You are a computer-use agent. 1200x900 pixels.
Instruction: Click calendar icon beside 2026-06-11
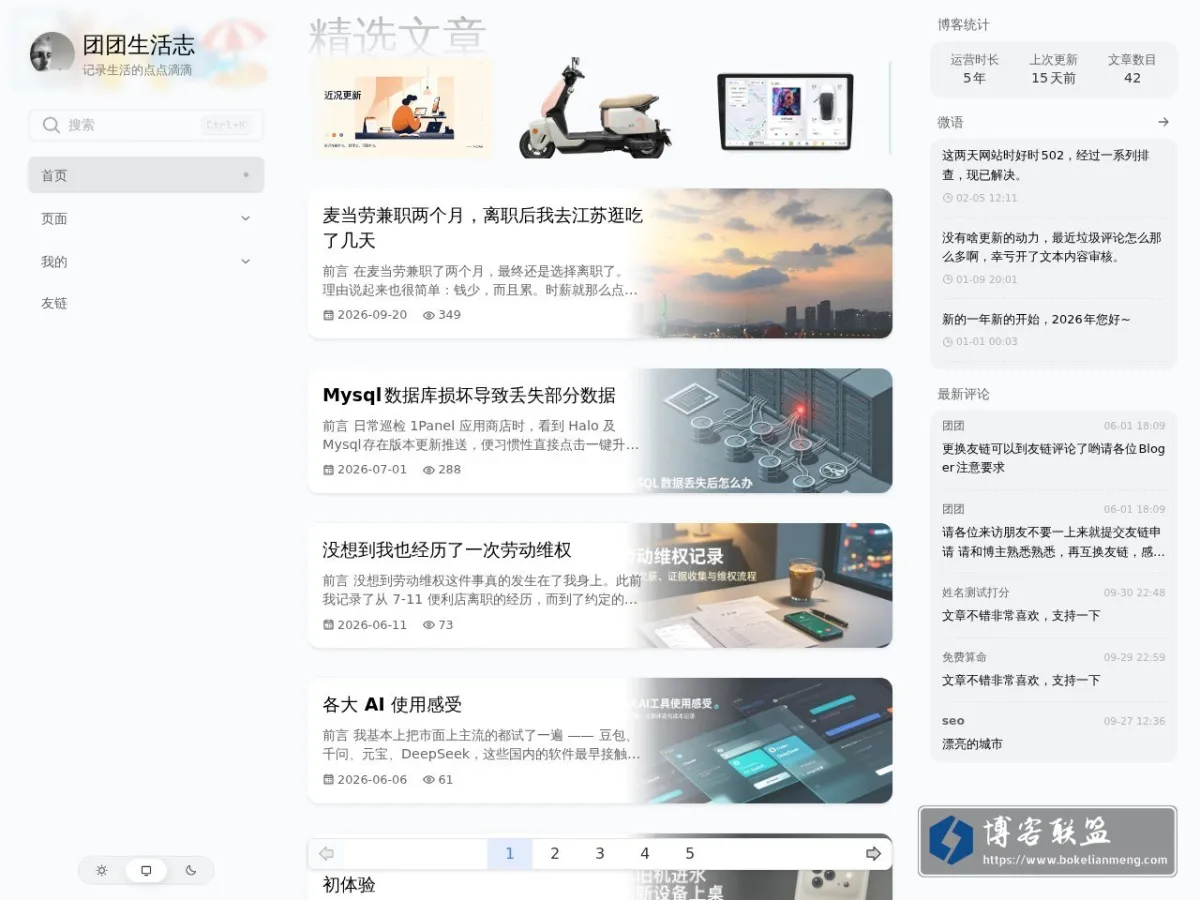pos(328,625)
